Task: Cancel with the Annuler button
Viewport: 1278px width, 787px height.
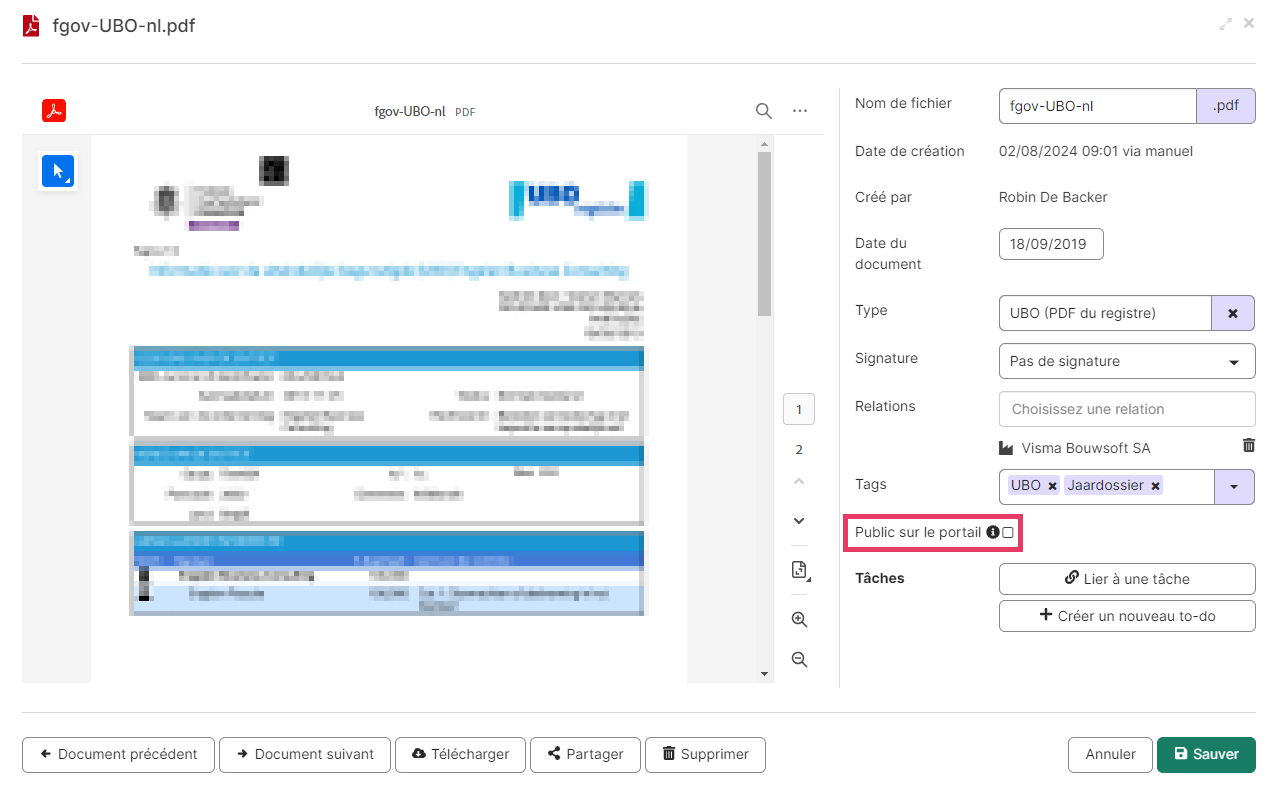Action: coord(1110,755)
